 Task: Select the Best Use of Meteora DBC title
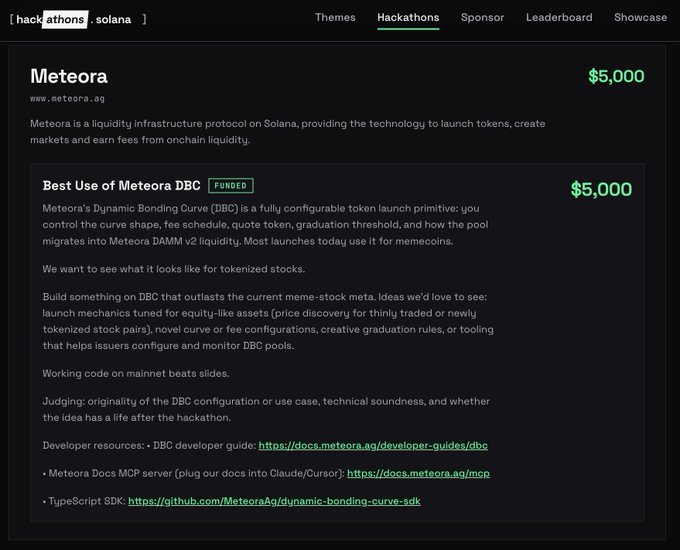tap(121, 186)
